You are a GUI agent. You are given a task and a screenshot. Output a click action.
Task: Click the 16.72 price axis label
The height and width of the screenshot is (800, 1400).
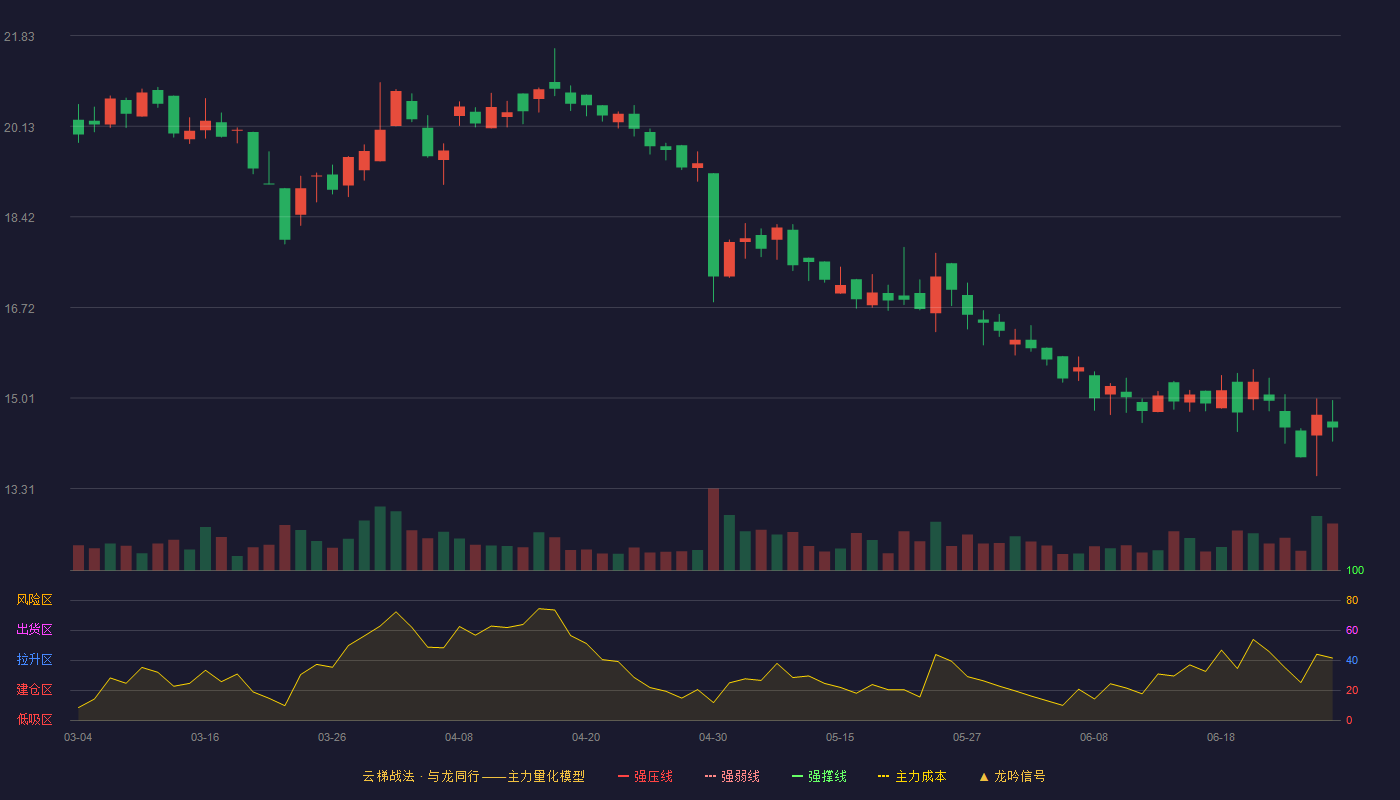tap(19, 308)
